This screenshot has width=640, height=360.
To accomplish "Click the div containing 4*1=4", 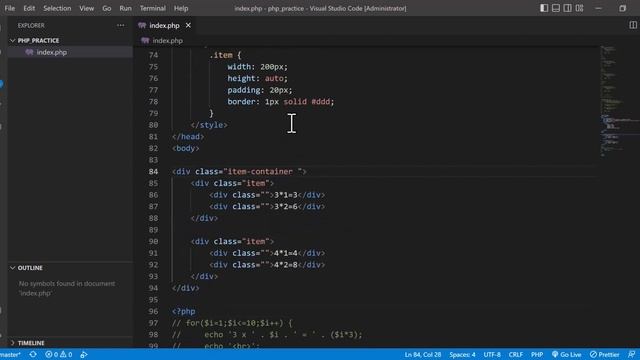I will click(267, 253).
